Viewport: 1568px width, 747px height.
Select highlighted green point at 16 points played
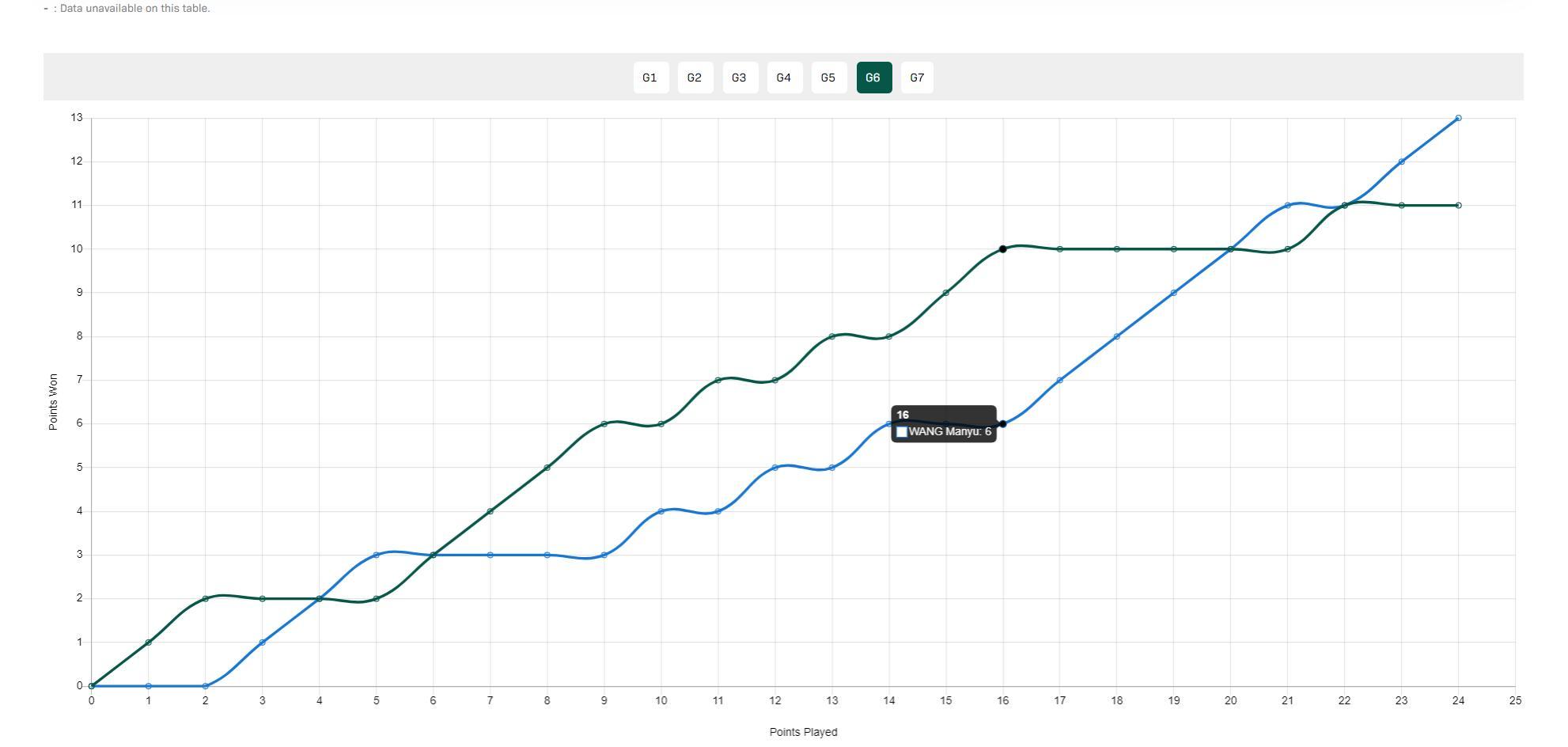(1002, 249)
